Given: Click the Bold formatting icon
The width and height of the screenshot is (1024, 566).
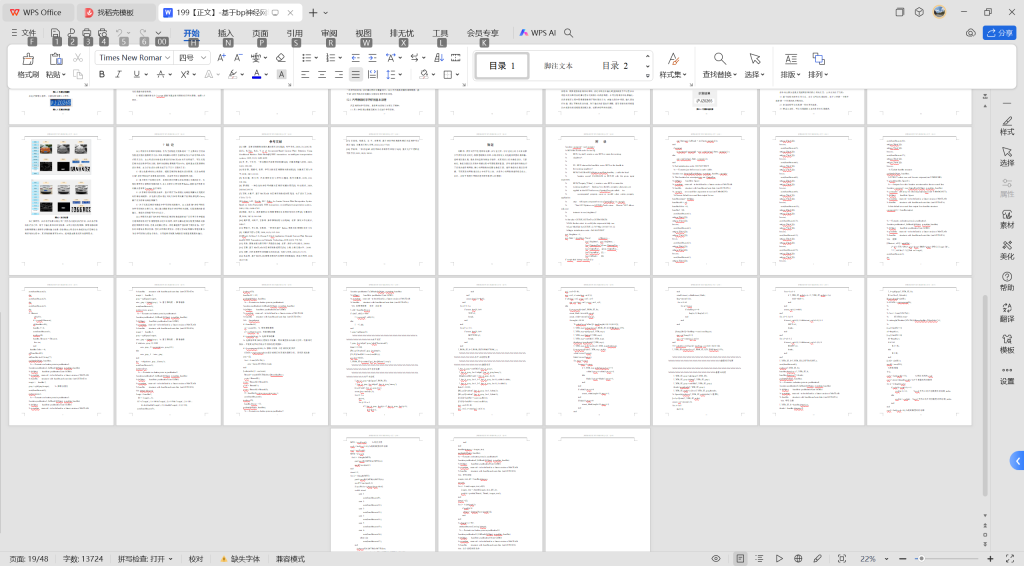Looking at the screenshot, I should tap(102, 75).
